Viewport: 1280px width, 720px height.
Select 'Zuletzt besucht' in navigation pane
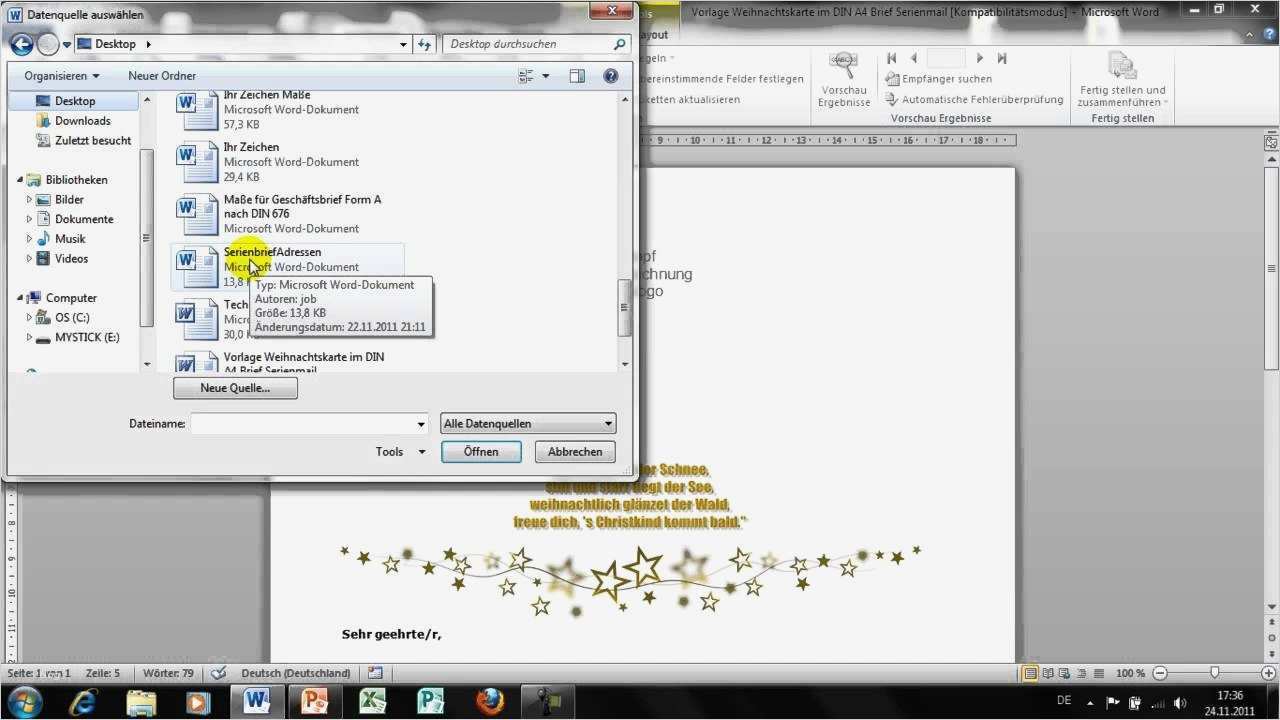[93, 141]
